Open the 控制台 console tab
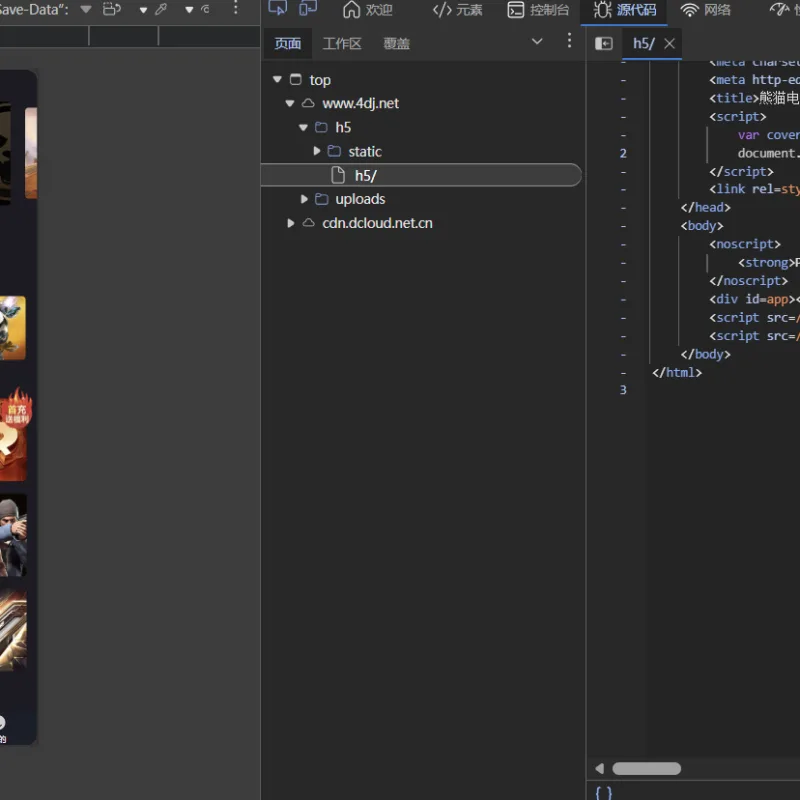The height and width of the screenshot is (800, 800). click(x=538, y=10)
